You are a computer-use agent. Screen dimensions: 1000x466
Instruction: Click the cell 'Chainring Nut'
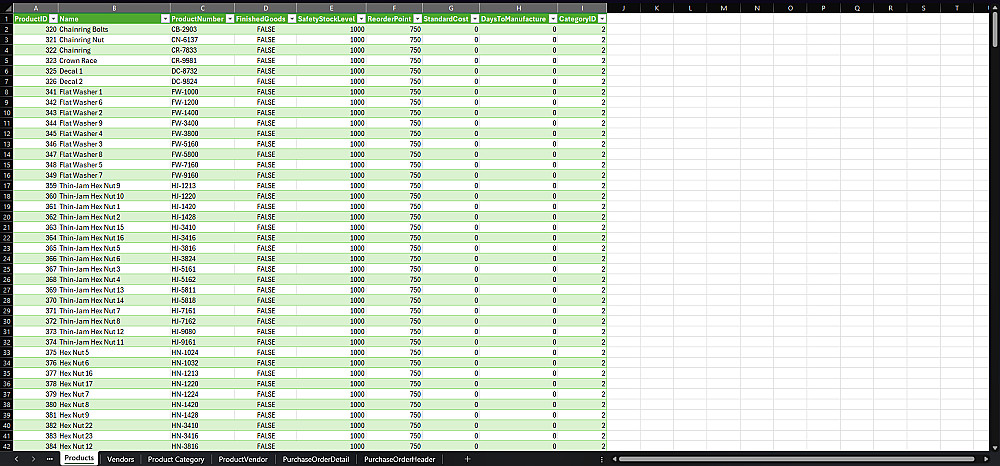(114, 40)
